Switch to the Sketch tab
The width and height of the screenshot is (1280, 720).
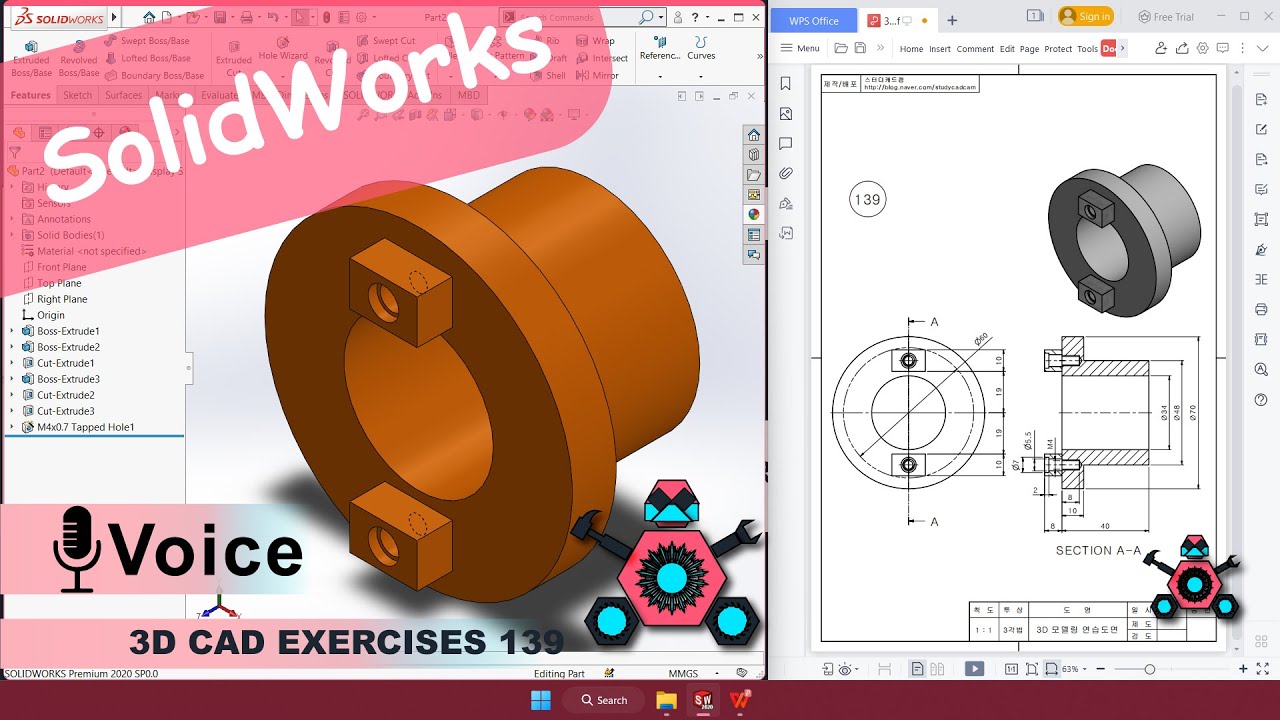coord(78,95)
